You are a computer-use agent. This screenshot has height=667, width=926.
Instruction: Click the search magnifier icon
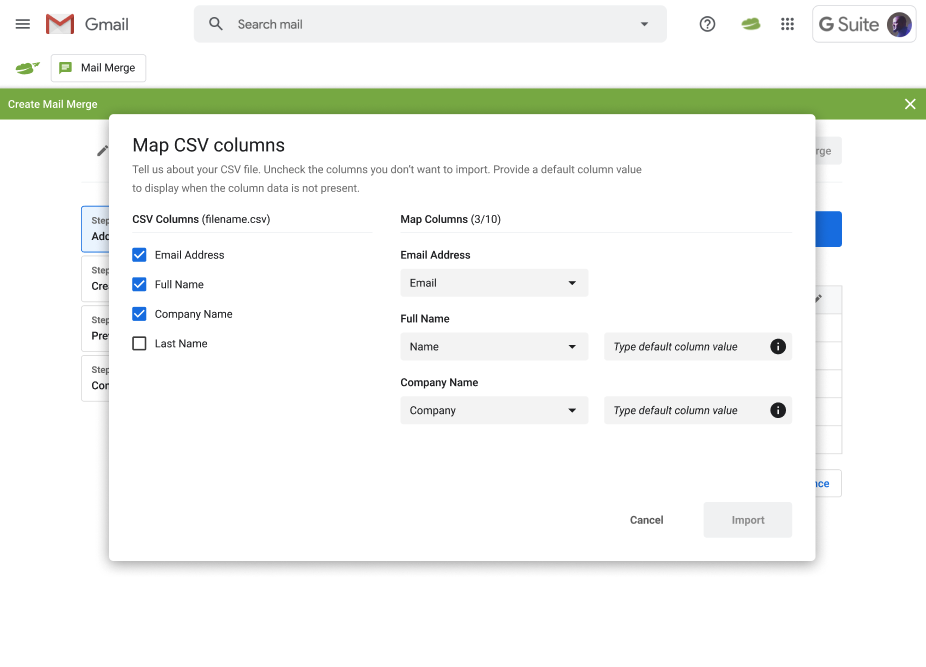[x=216, y=24]
